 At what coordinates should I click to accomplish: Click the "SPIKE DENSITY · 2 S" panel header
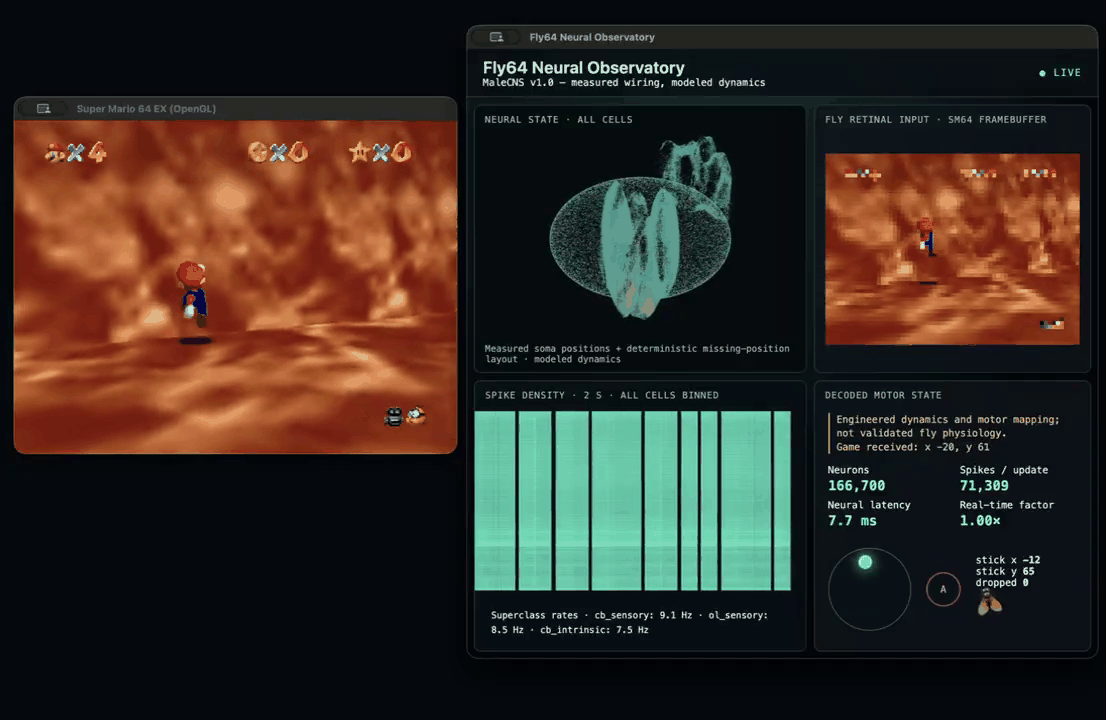[602, 396]
